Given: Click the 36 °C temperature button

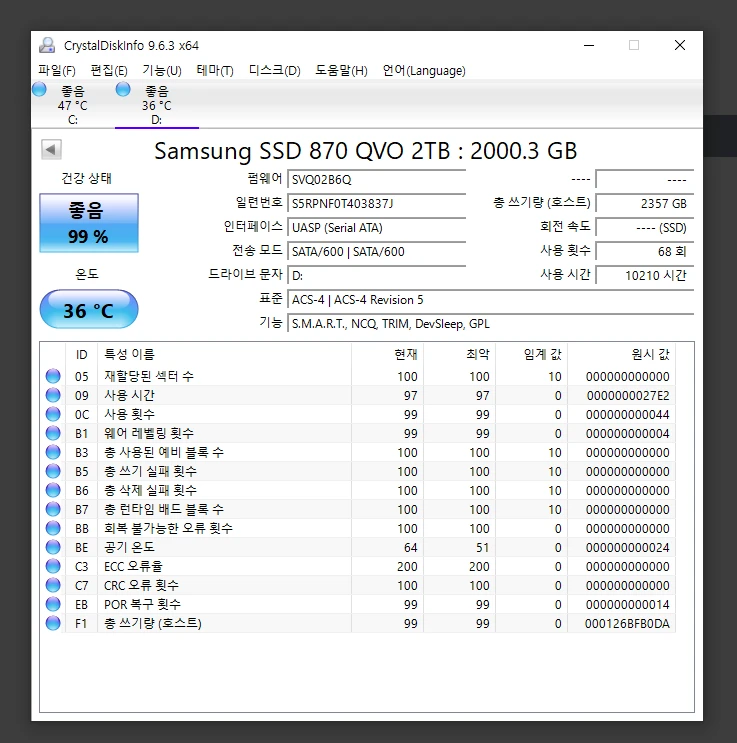Looking at the screenshot, I should pos(89,310).
